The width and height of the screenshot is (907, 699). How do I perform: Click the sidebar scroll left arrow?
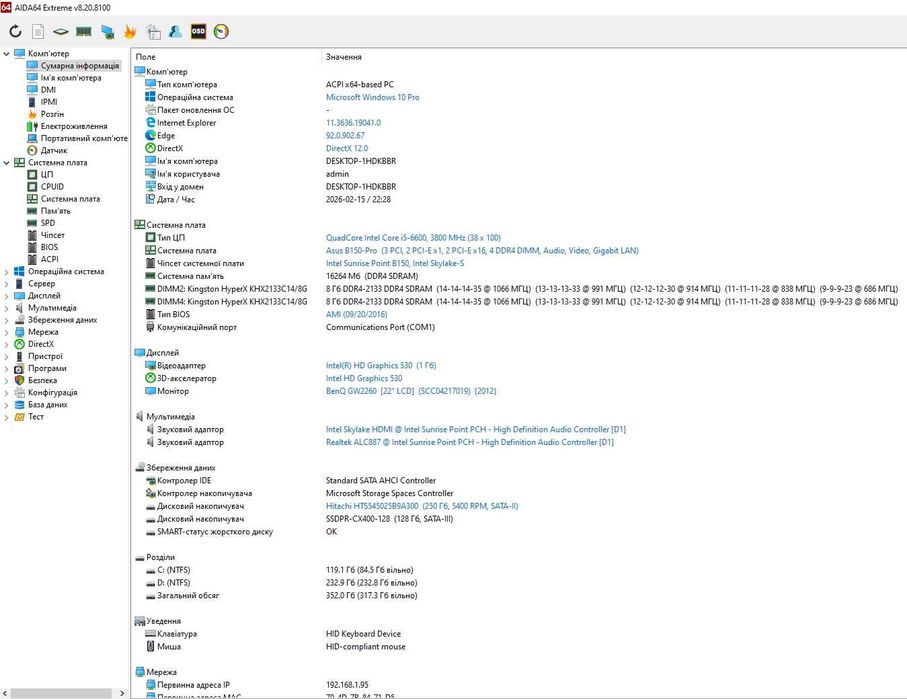click(x=5, y=693)
